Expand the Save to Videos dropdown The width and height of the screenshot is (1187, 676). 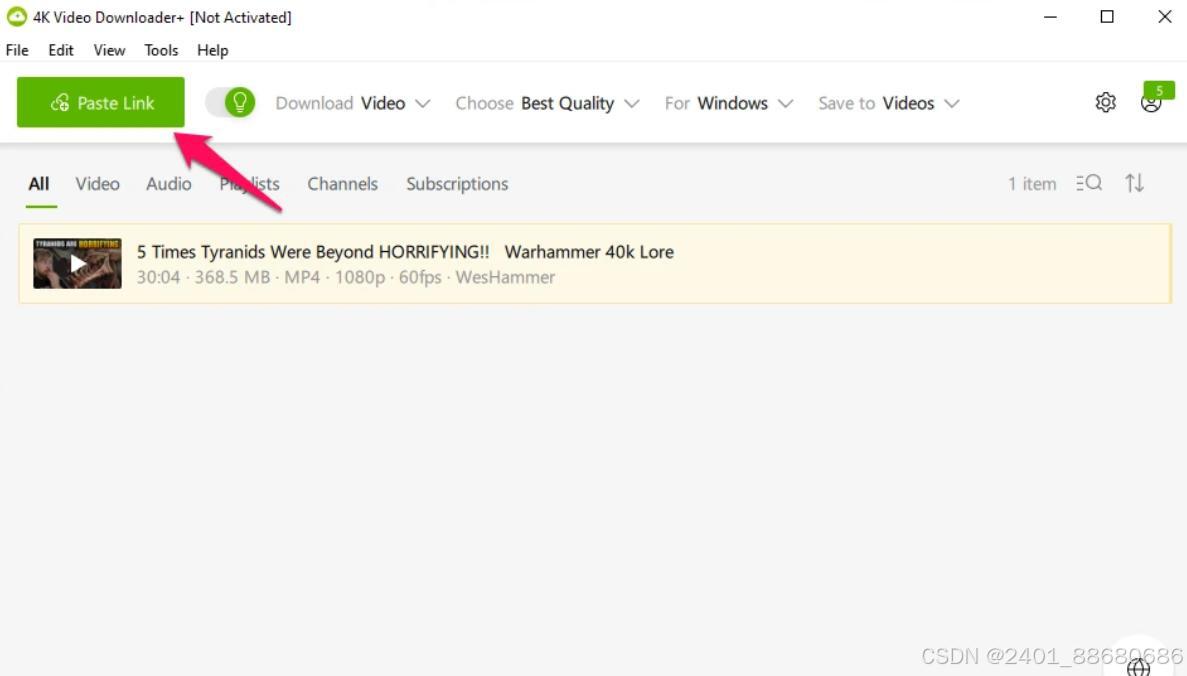click(x=889, y=103)
